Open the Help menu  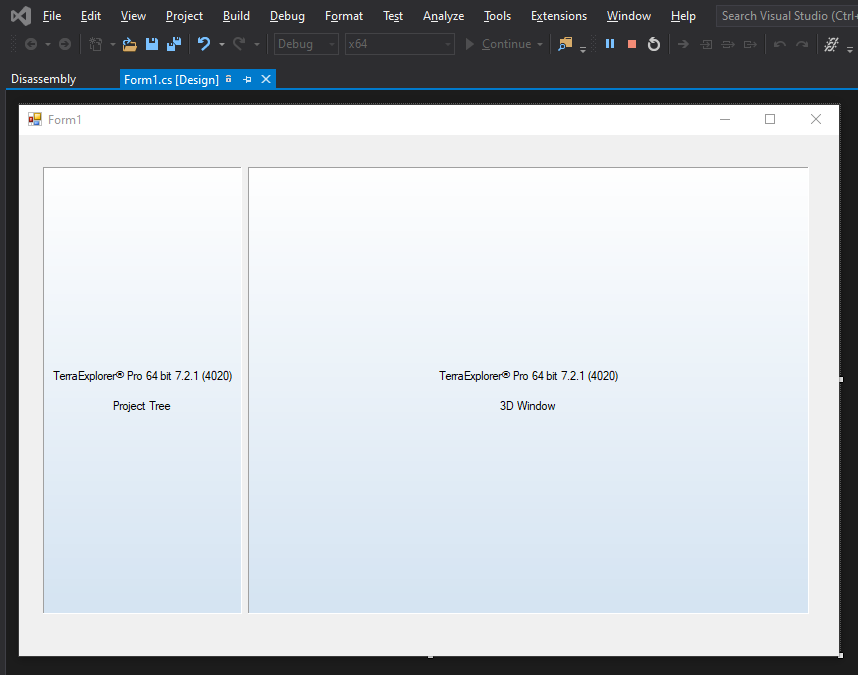click(683, 16)
